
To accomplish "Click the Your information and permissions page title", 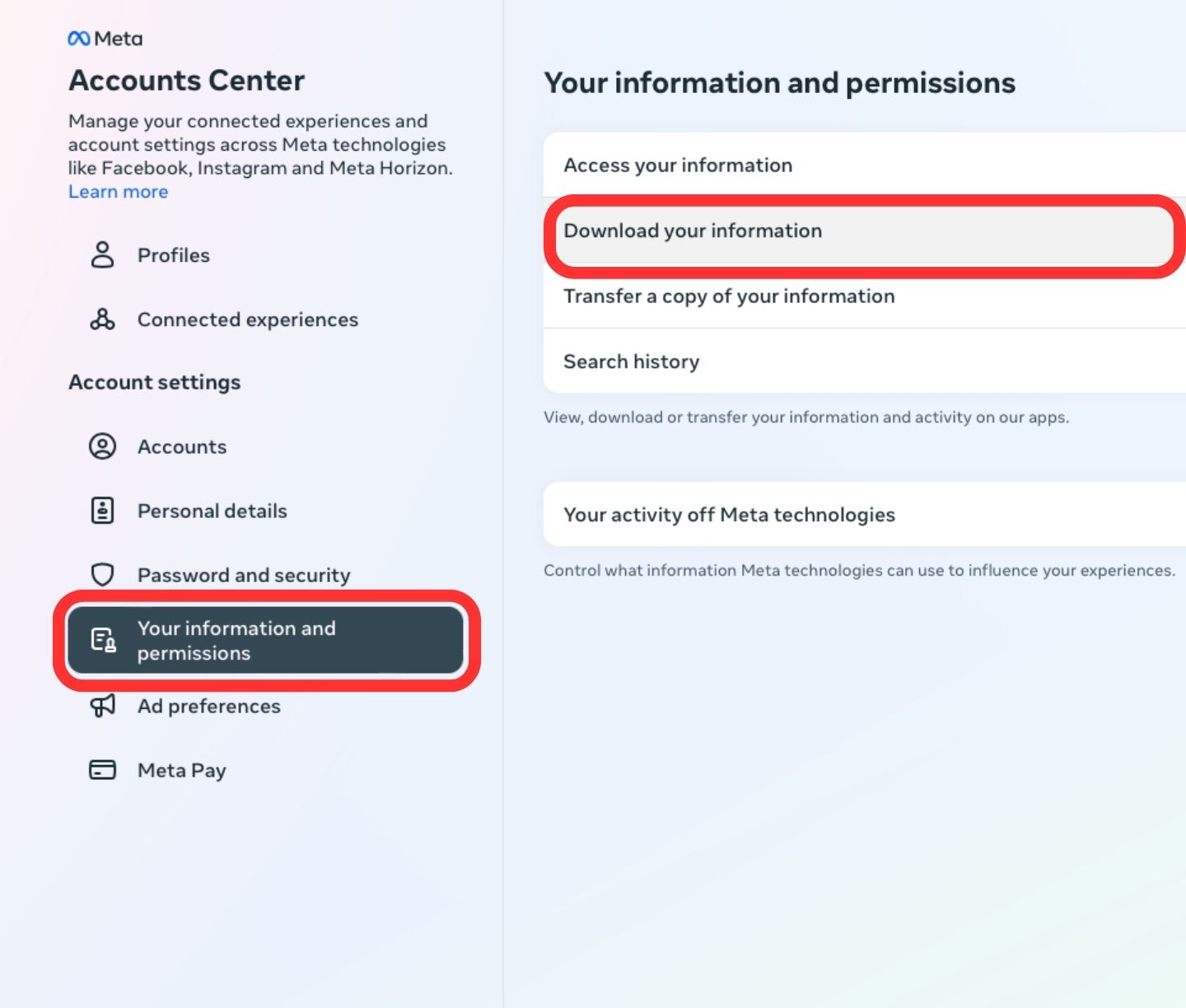I will [780, 83].
